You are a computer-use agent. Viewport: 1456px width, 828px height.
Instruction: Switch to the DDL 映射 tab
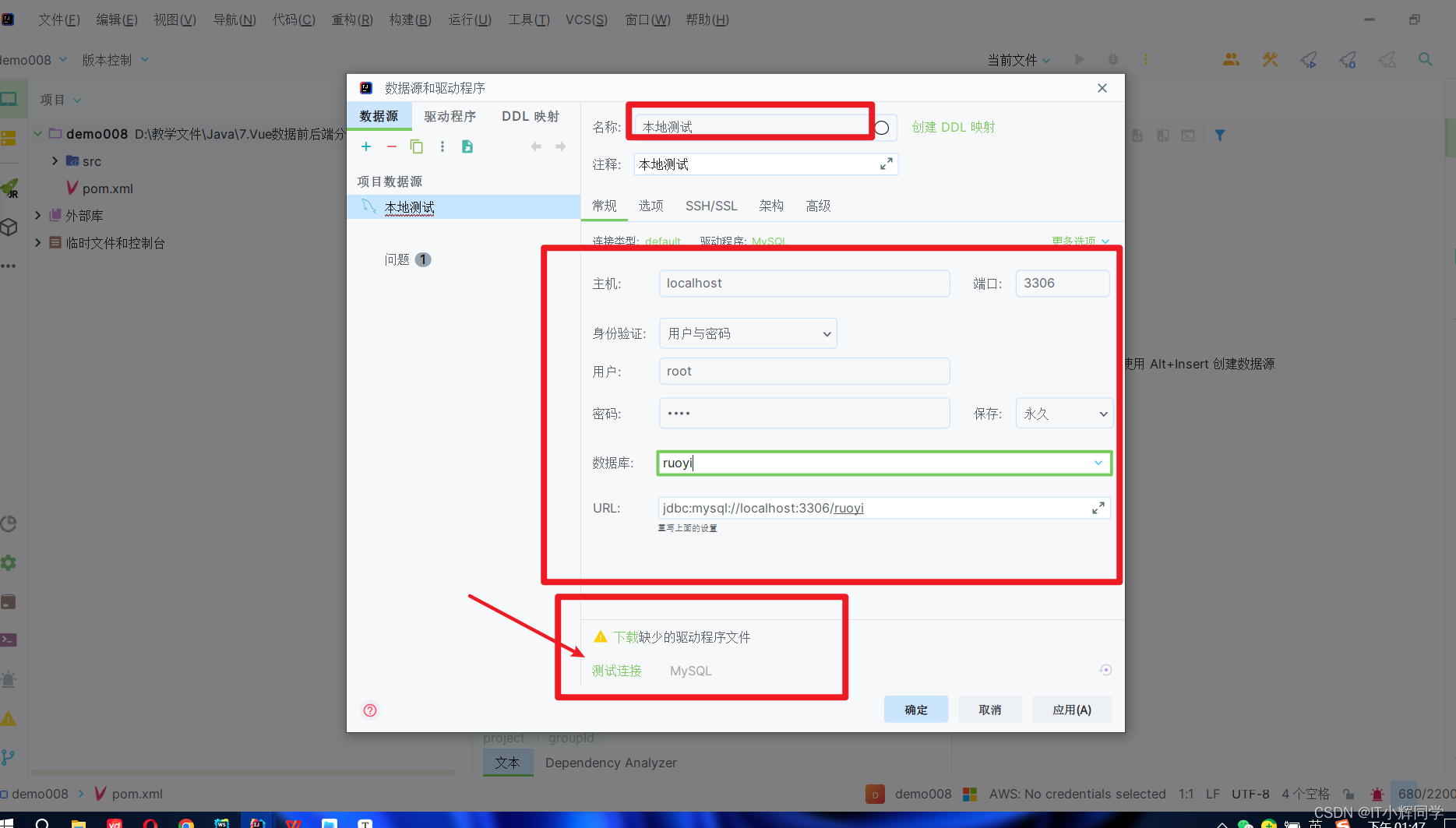(531, 116)
